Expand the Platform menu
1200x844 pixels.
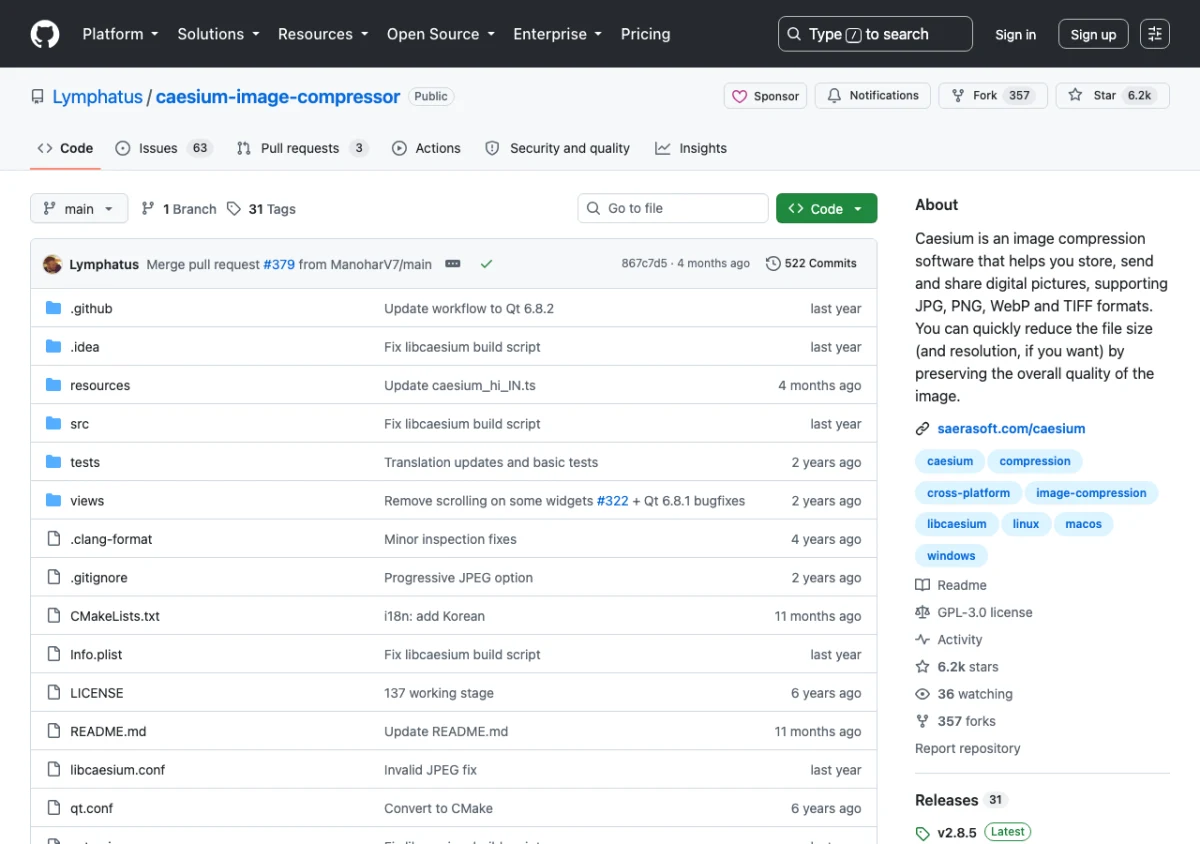tap(120, 34)
